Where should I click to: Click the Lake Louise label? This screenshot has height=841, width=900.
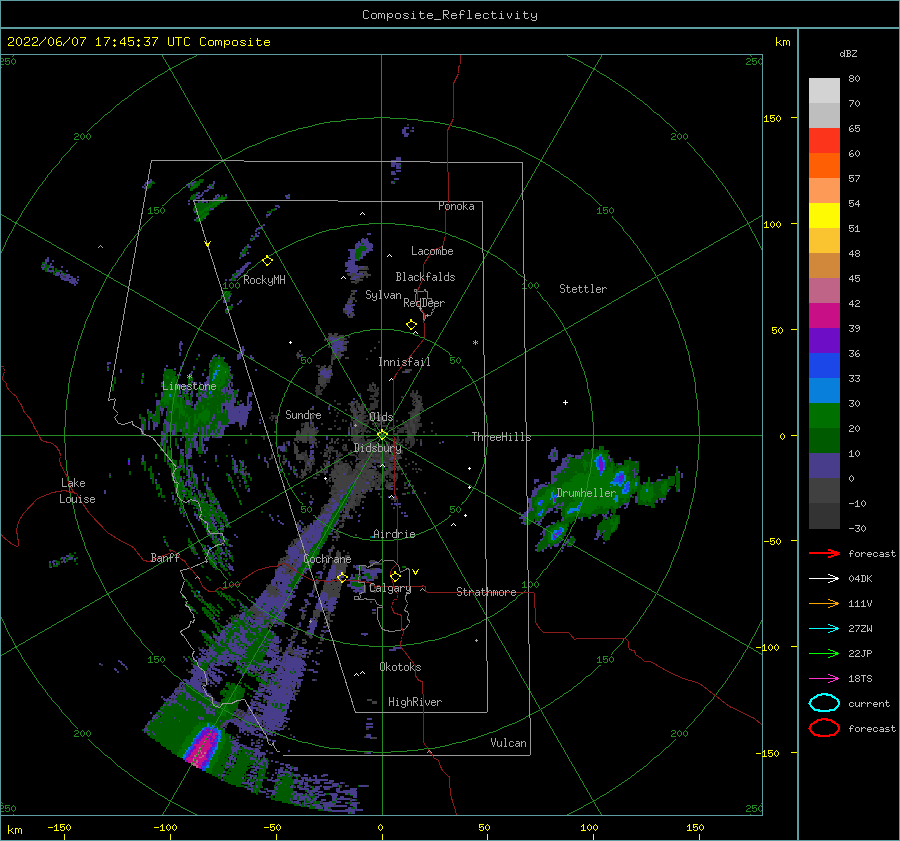77,491
